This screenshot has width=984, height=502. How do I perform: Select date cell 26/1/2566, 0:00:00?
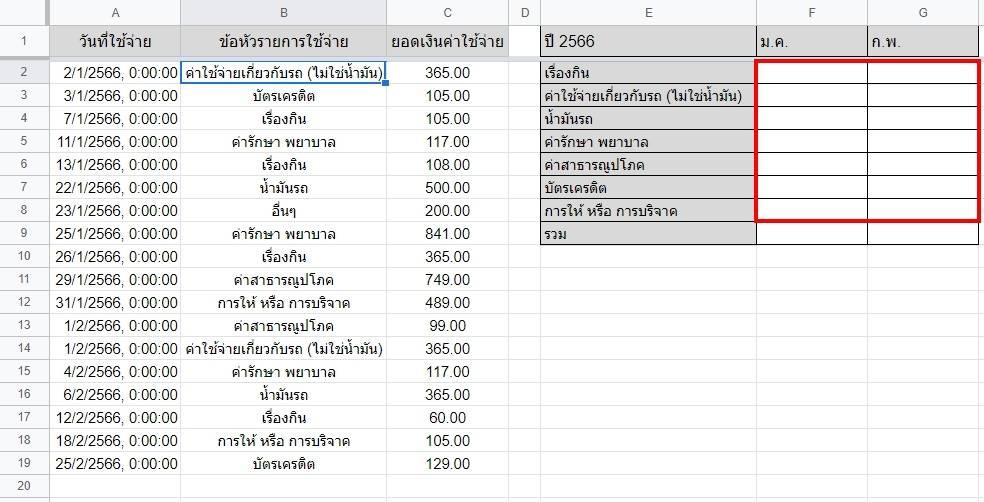pyautogui.click(x=115, y=257)
